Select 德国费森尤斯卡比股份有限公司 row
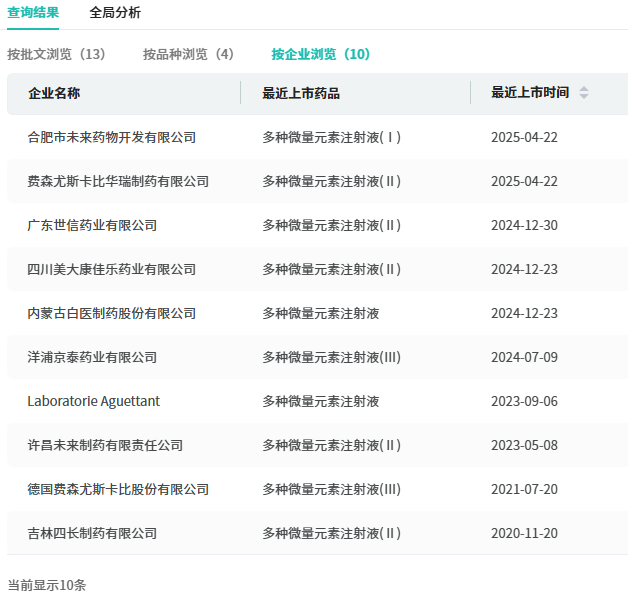Image resolution: width=628 pixels, height=600 pixels. [118, 489]
